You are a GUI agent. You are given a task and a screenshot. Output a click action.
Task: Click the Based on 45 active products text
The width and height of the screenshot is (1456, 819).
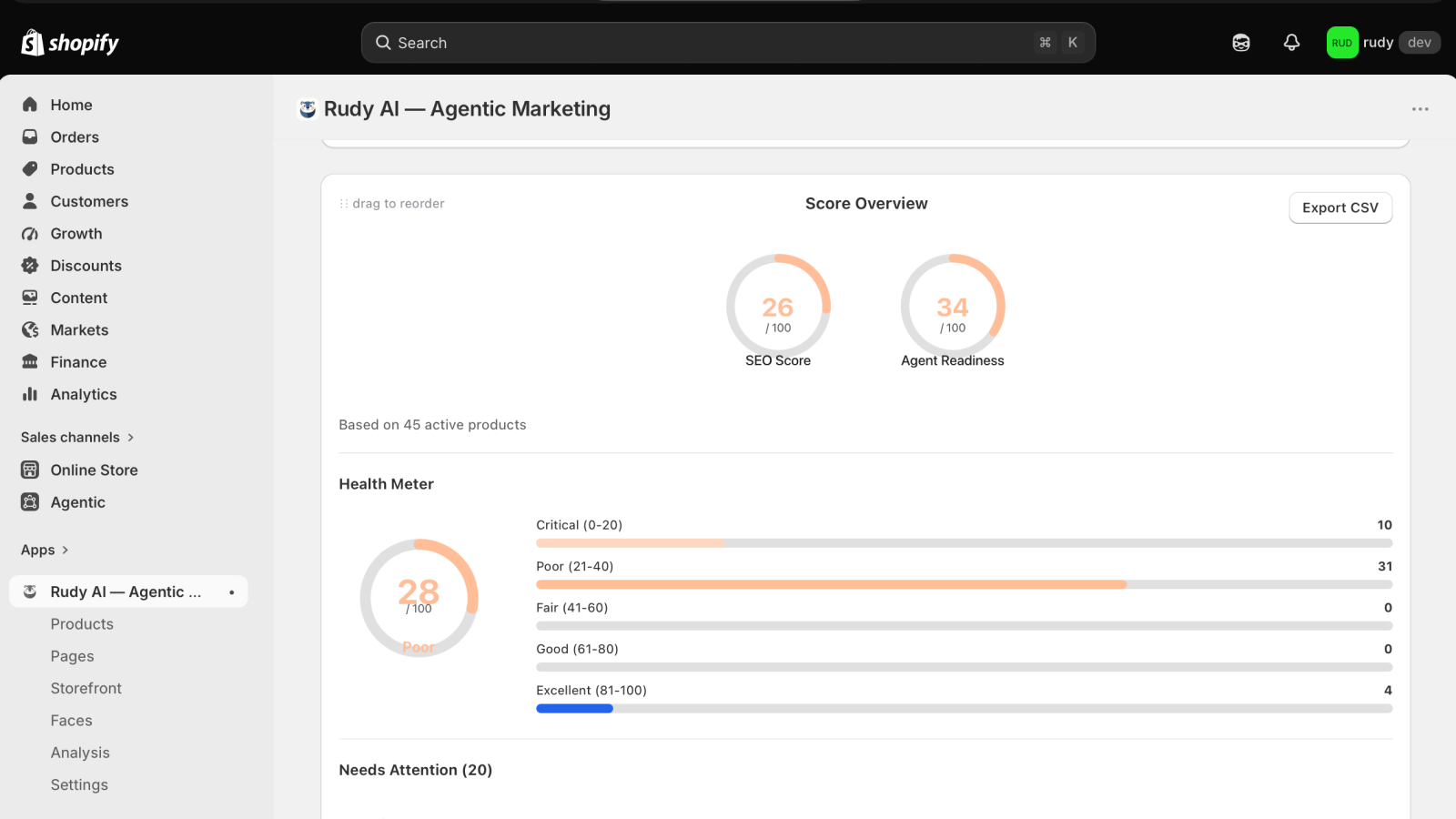[432, 425]
